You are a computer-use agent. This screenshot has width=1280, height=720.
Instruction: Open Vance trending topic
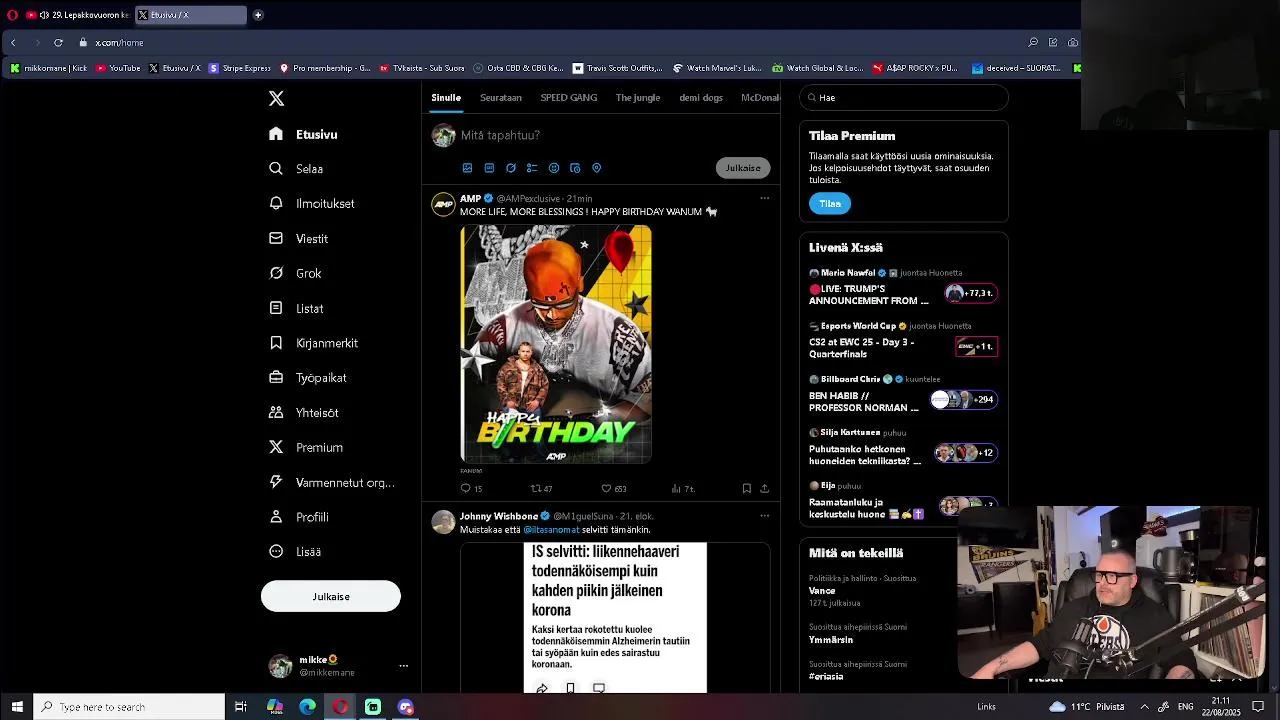click(x=822, y=591)
